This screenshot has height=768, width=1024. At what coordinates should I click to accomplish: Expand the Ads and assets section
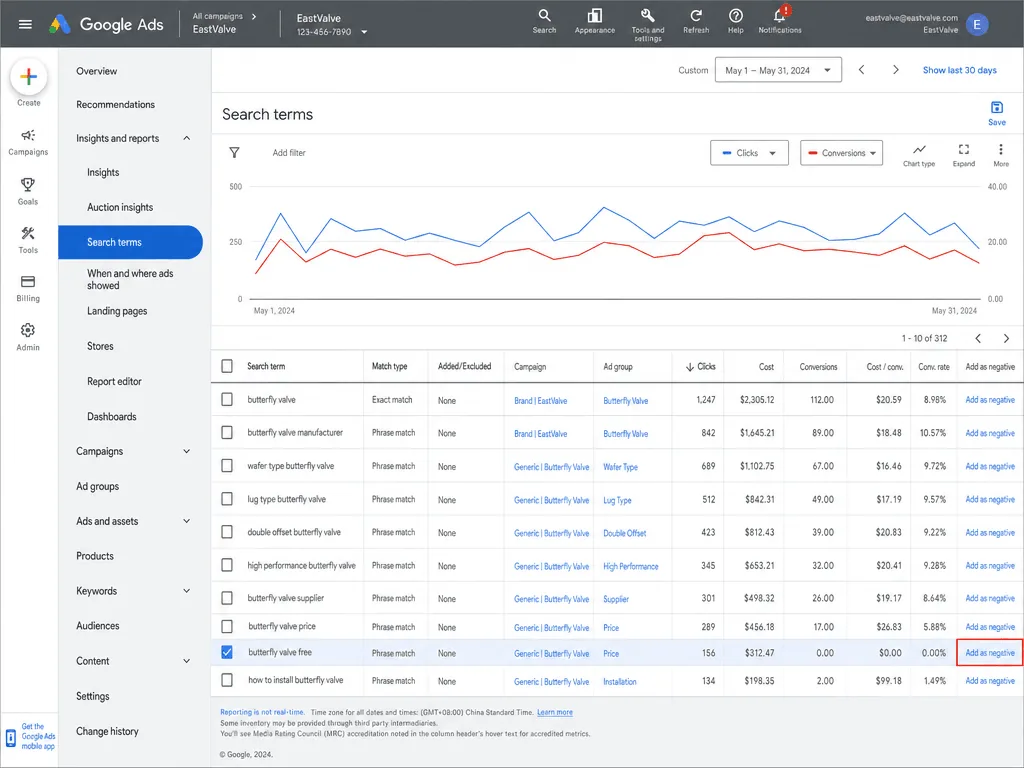tap(187, 520)
